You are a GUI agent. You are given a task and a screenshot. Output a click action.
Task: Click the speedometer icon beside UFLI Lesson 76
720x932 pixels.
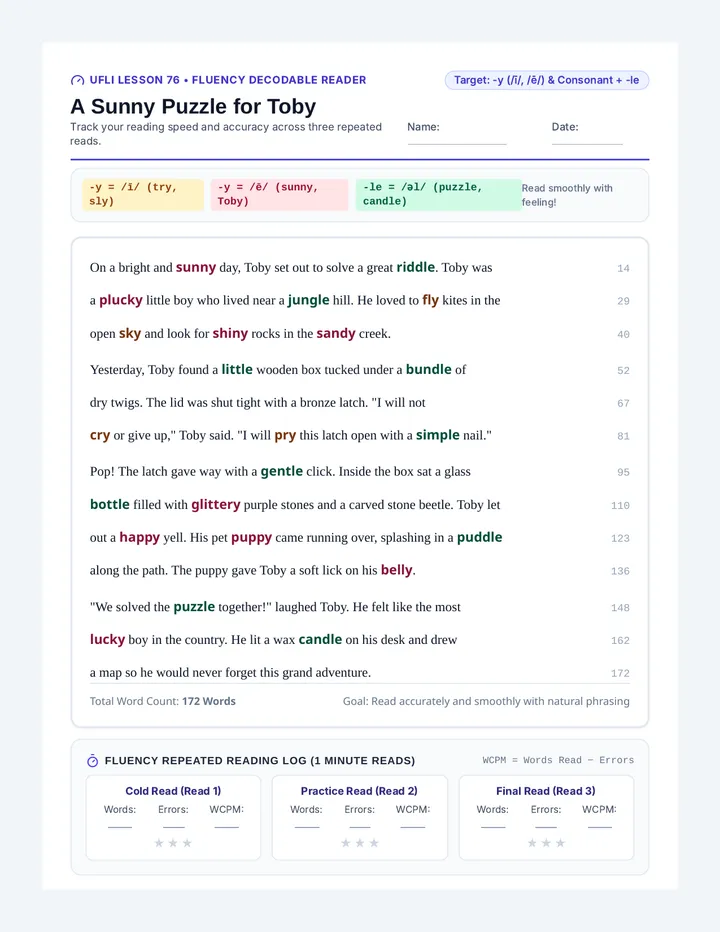pos(77,80)
